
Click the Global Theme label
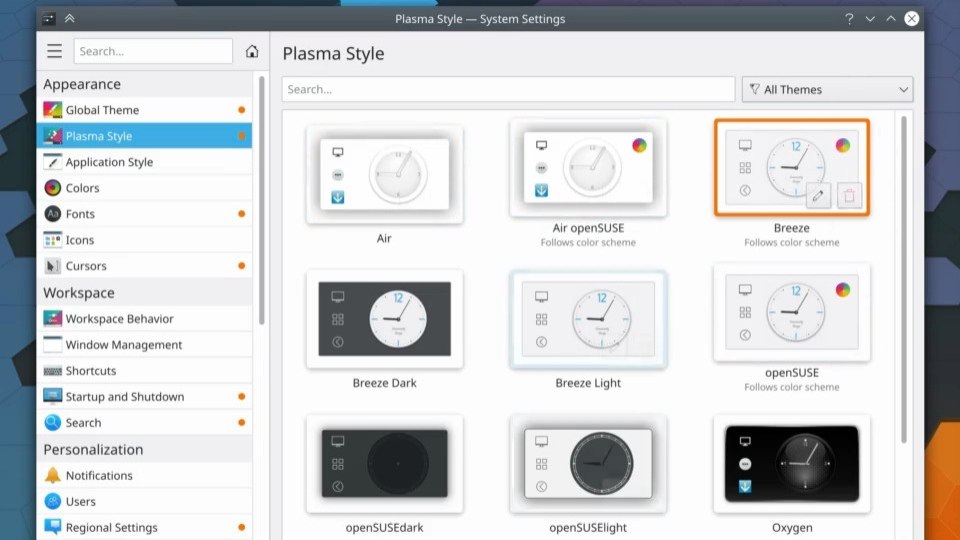(x=102, y=110)
